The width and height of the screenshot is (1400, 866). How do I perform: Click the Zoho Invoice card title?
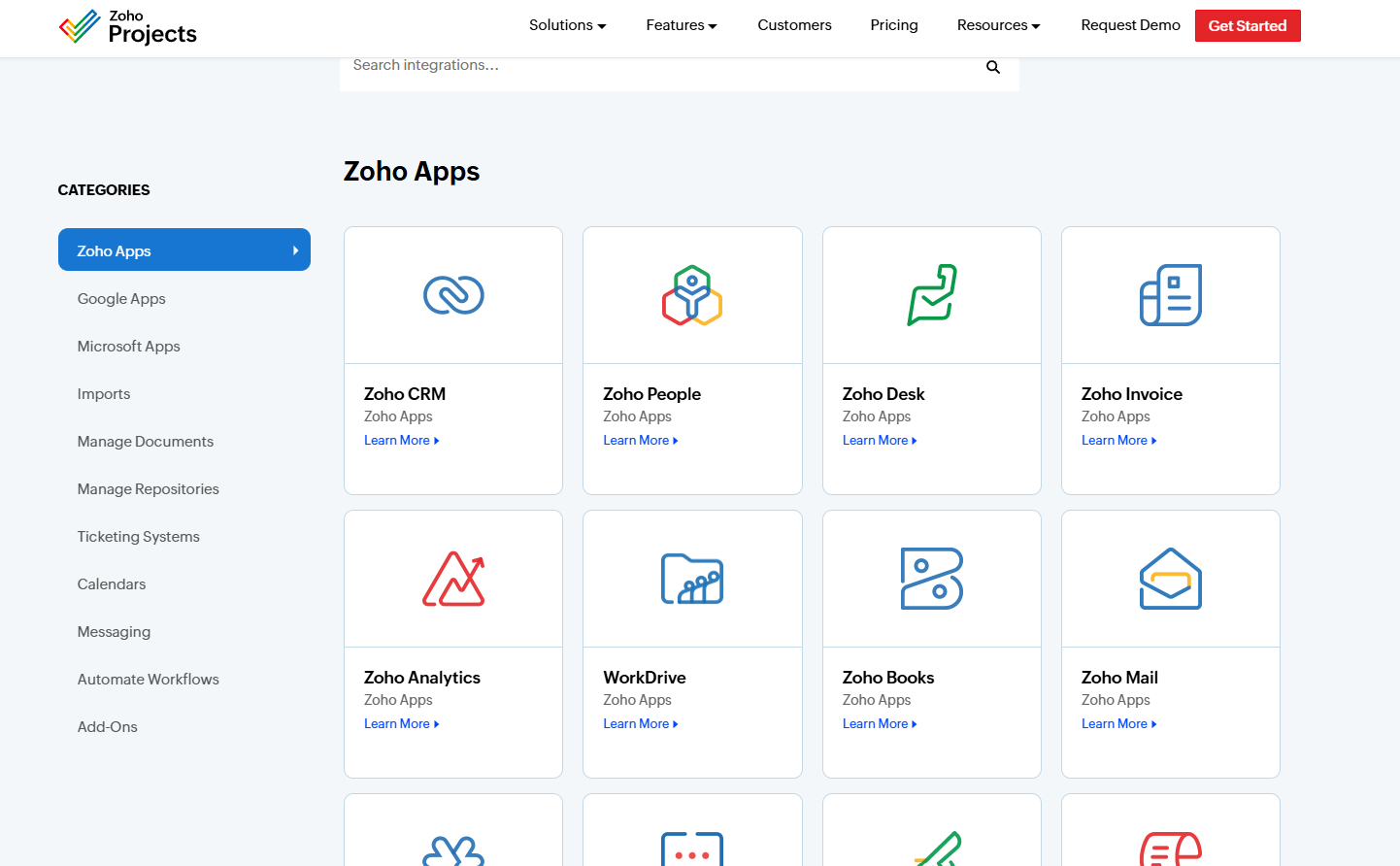click(1132, 394)
